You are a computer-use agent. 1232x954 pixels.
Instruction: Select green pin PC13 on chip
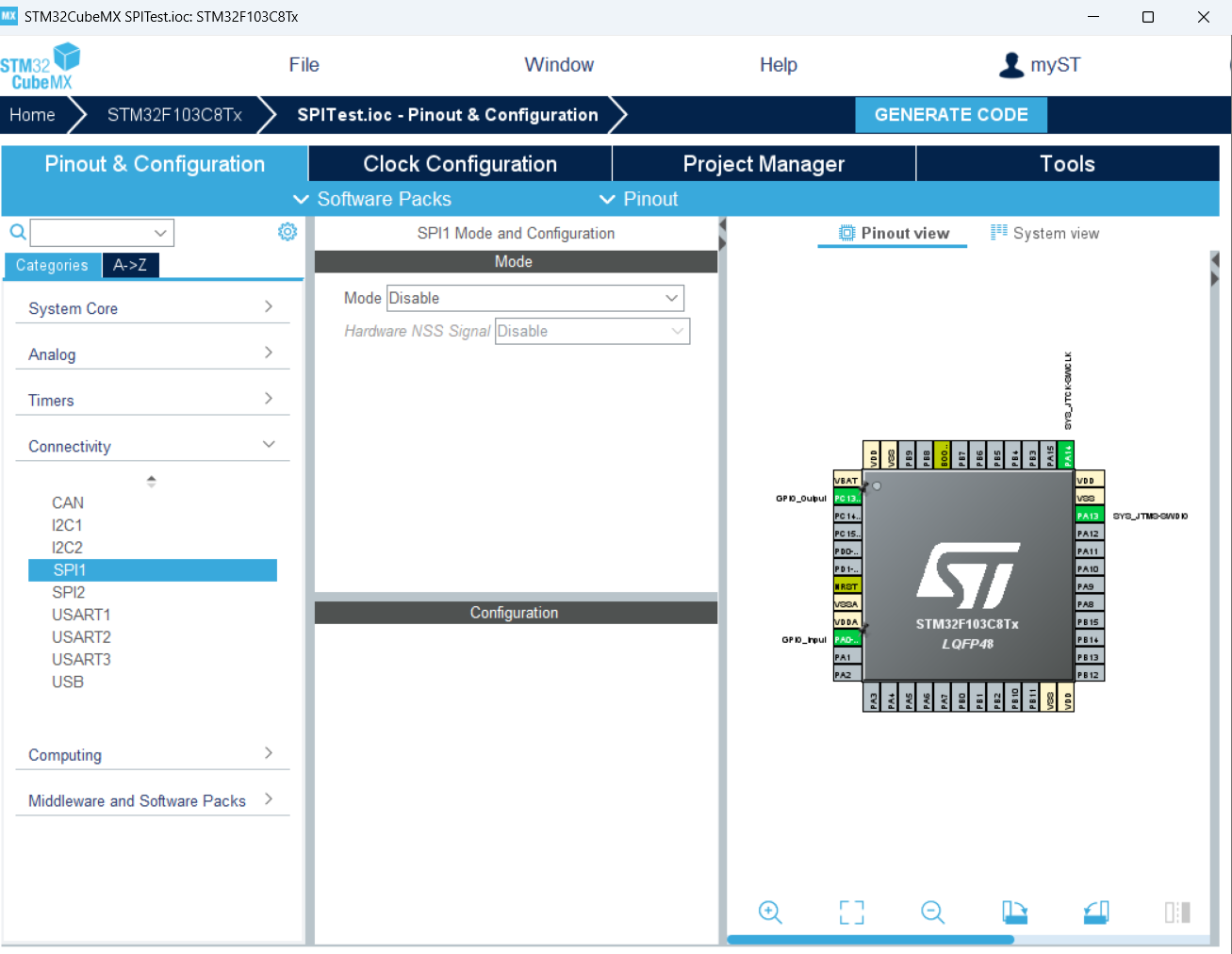pos(847,498)
